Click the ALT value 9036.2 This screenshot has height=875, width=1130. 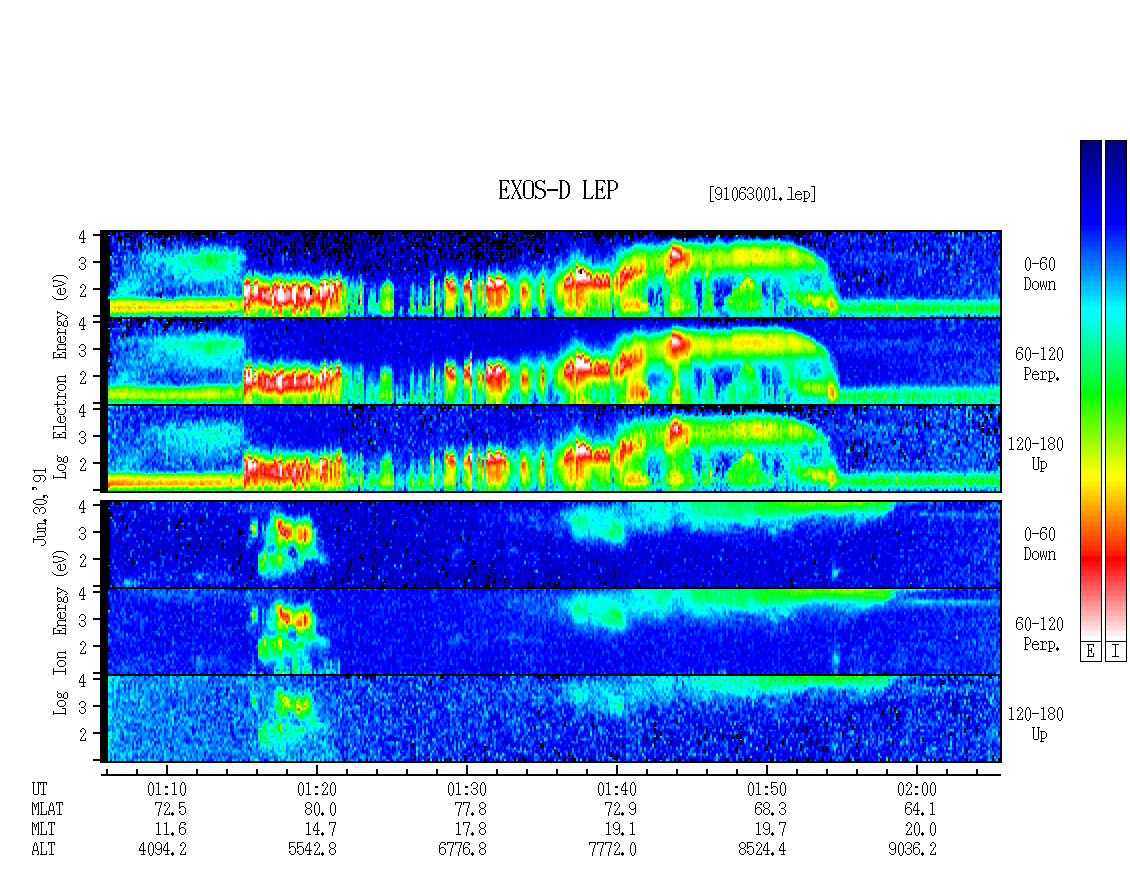click(x=912, y=849)
